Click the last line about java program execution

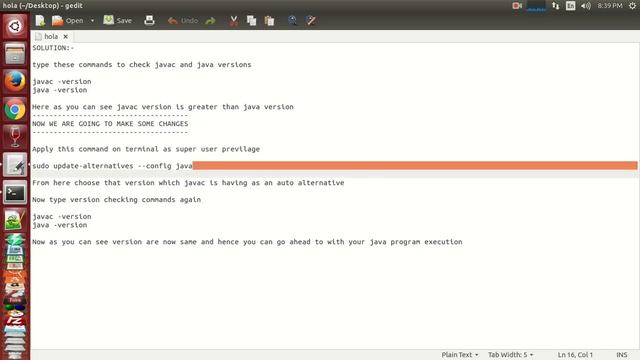(247, 242)
